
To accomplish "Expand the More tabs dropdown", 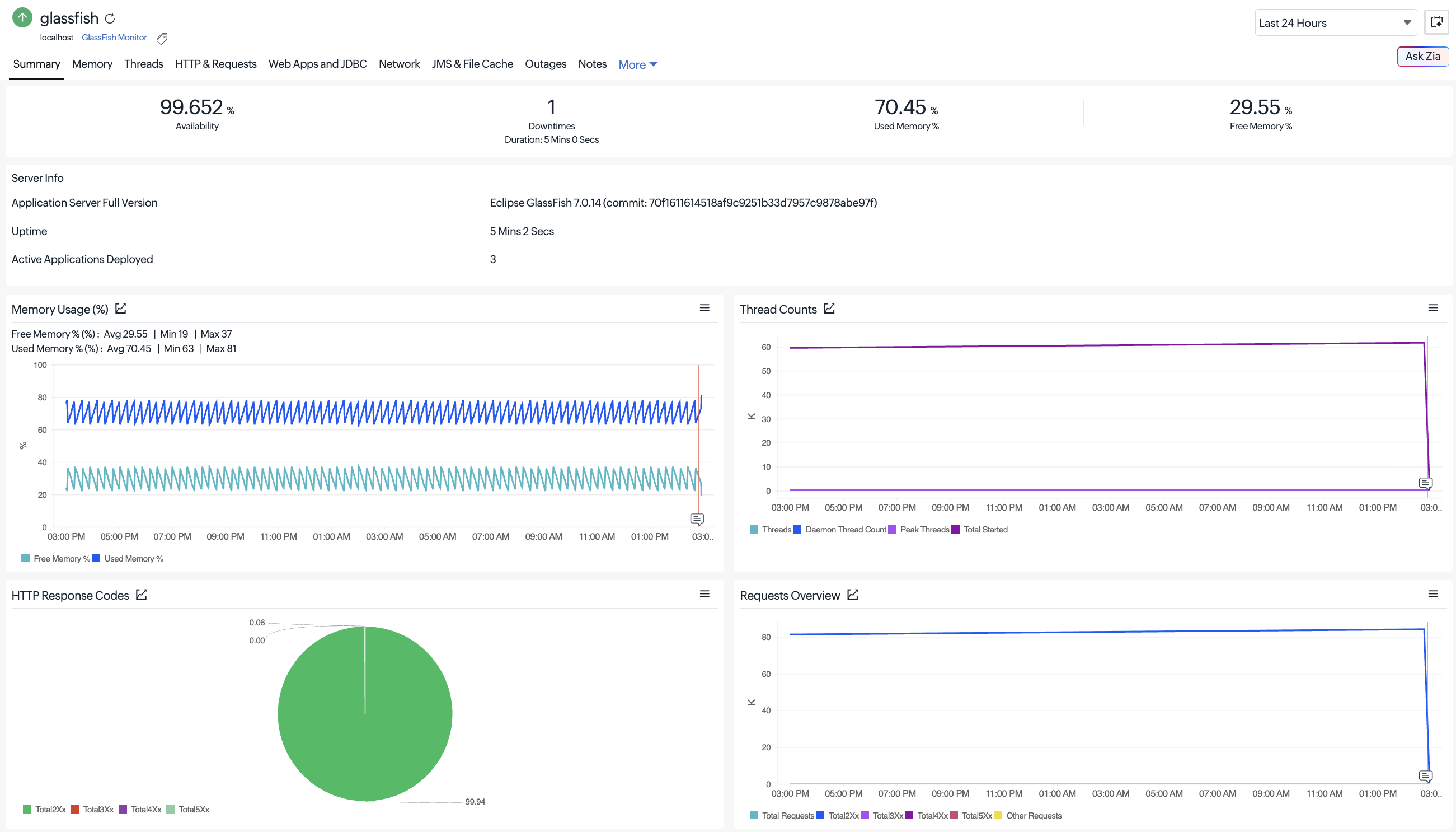I will [638, 64].
